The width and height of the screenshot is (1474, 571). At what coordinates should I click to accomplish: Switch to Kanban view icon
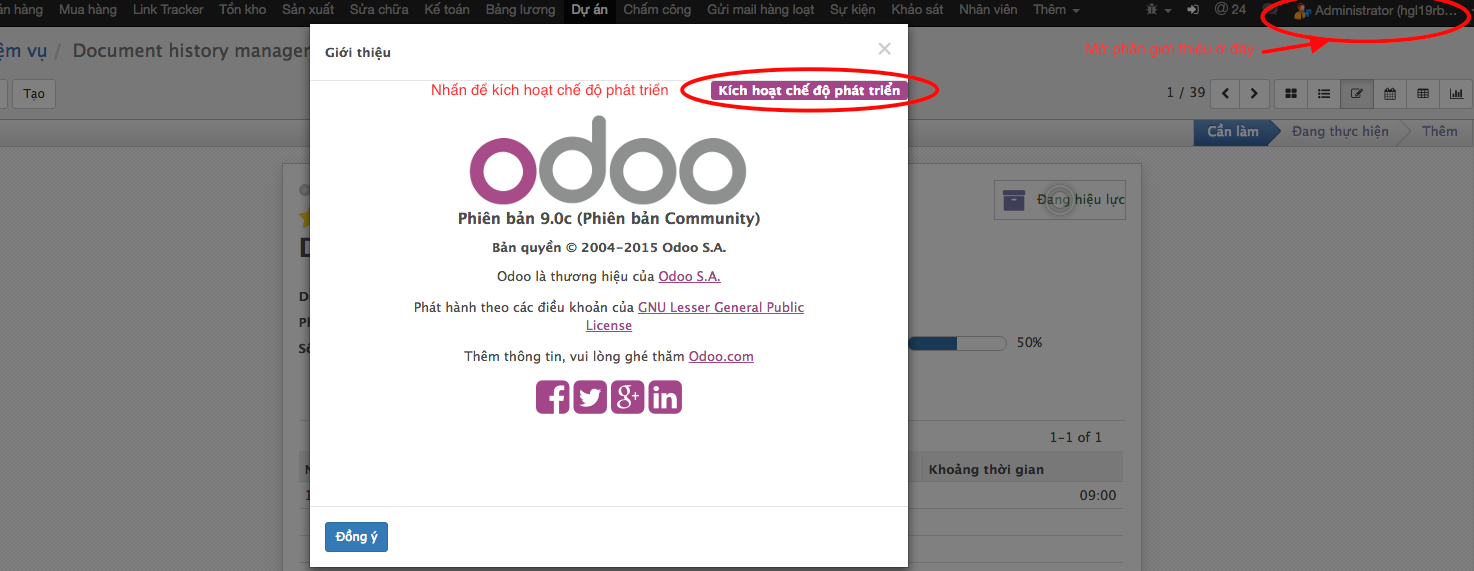(1291, 94)
